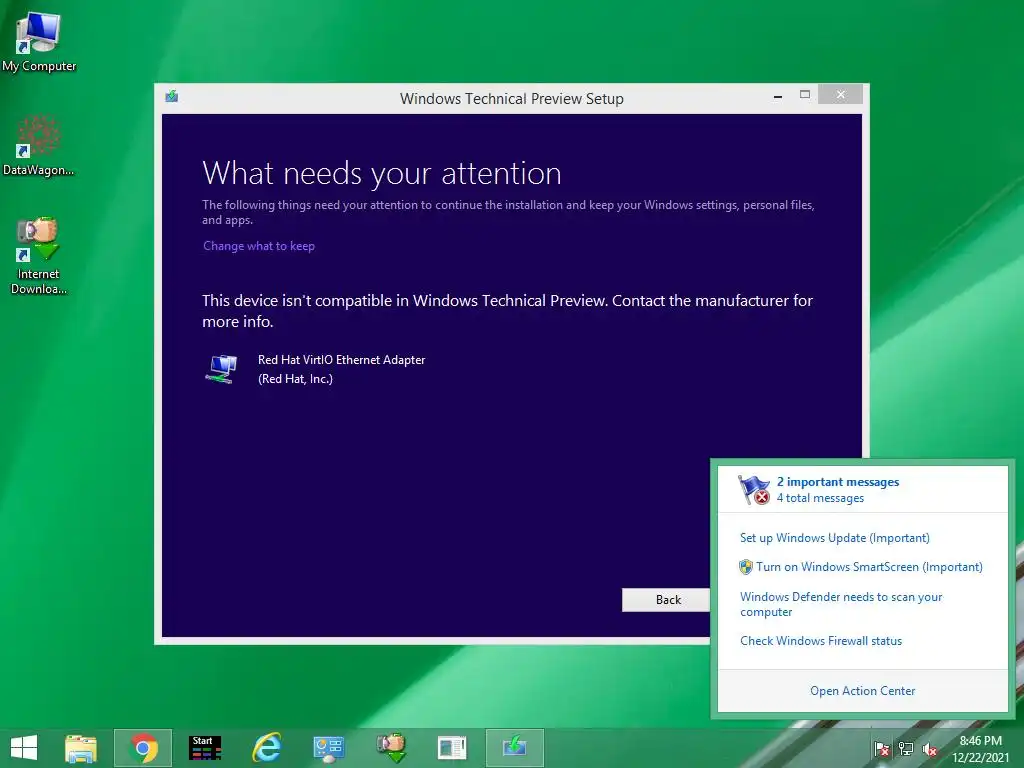
Task: Click the What needs your attention heading
Action: coord(382,174)
